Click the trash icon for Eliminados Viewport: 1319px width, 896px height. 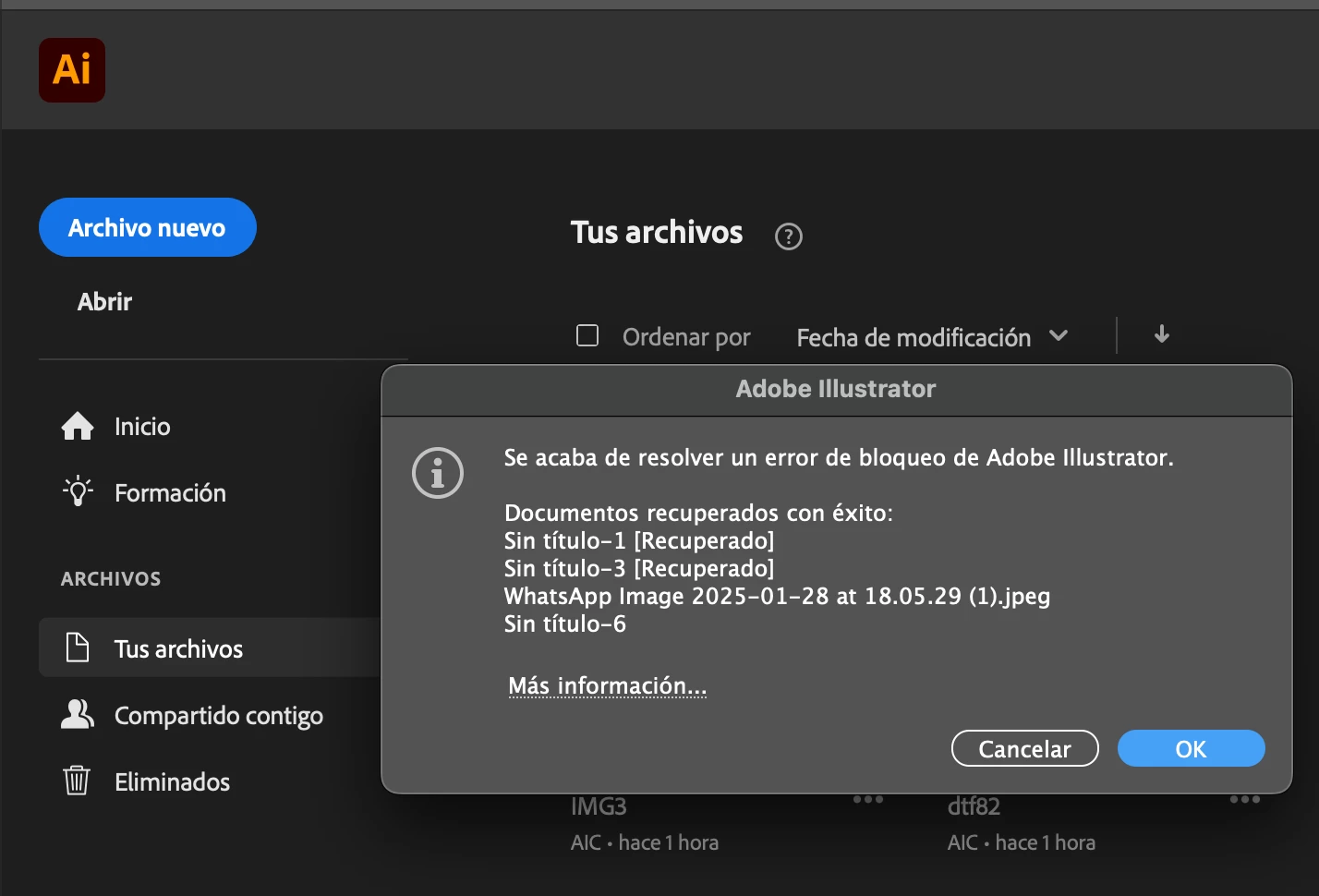(x=77, y=781)
